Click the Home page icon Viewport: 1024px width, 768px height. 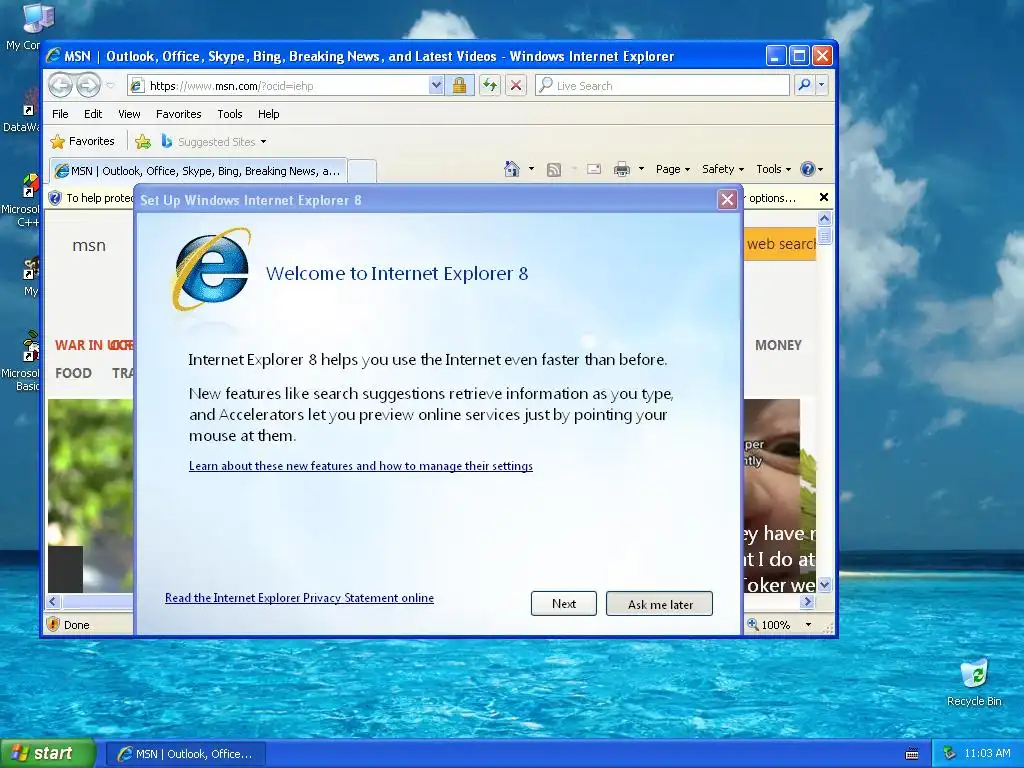511,169
